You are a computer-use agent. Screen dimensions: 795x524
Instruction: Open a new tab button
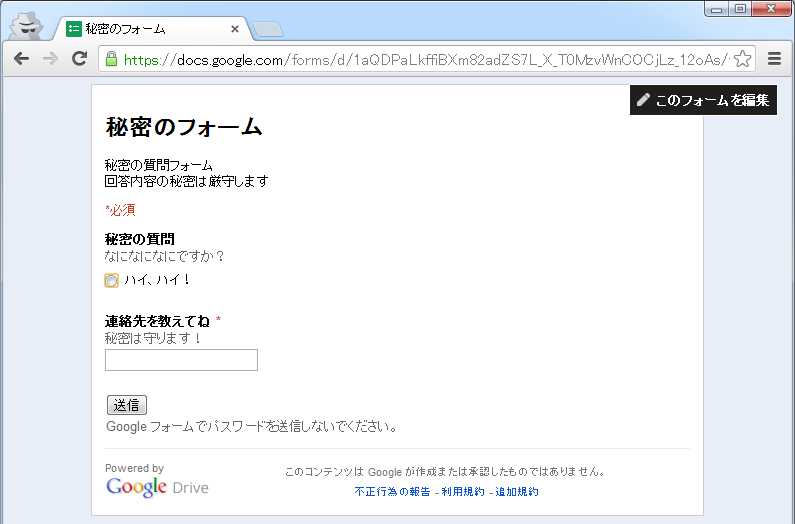[268, 30]
